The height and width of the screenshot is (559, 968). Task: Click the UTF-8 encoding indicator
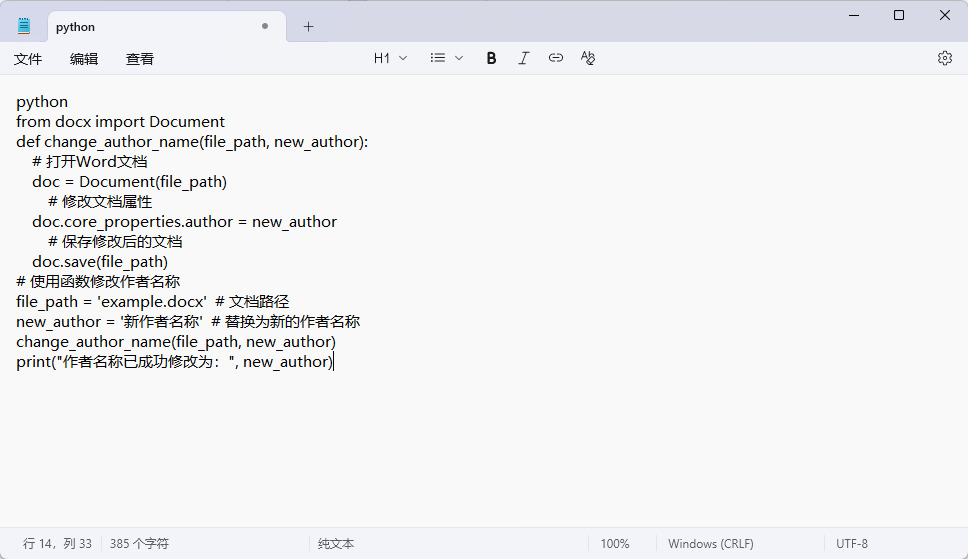[852, 544]
